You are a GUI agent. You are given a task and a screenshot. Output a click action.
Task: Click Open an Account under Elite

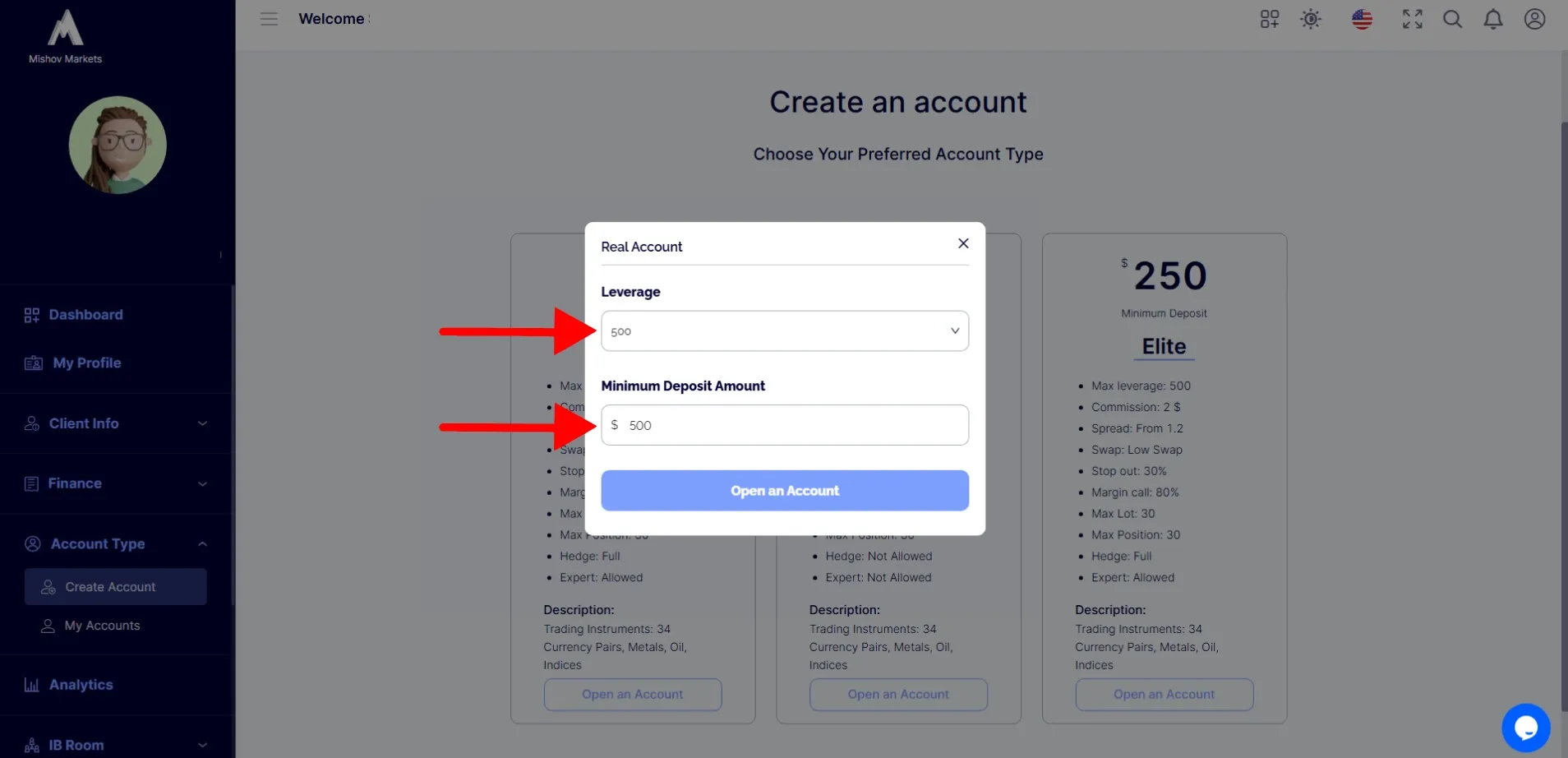(x=1164, y=695)
